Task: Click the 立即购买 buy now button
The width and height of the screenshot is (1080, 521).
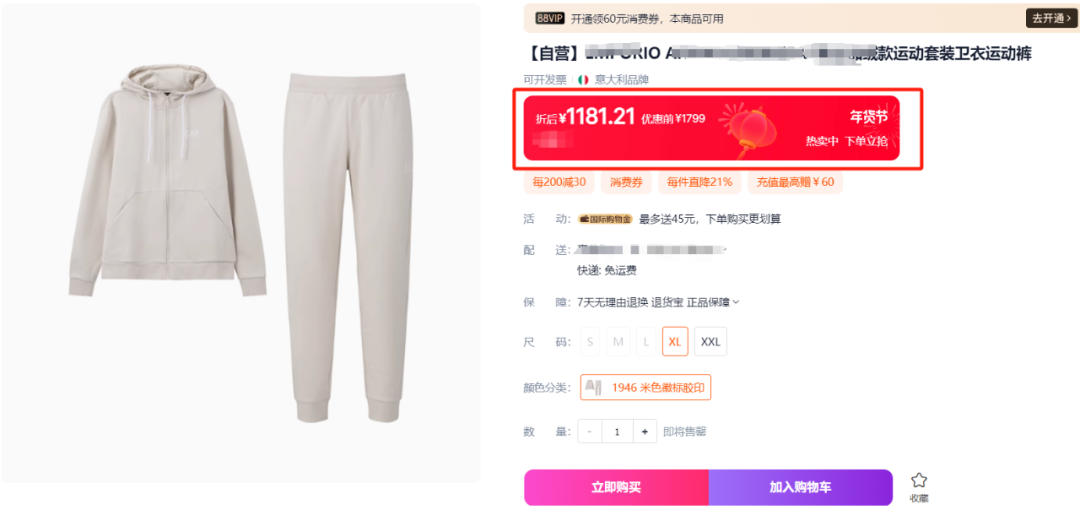Action: 616,487
